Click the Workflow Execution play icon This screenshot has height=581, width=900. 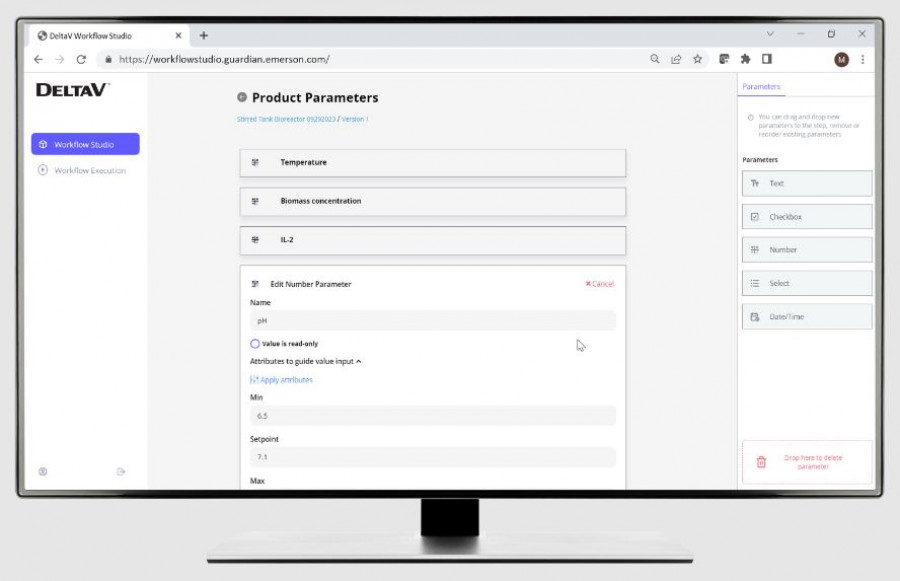point(42,170)
